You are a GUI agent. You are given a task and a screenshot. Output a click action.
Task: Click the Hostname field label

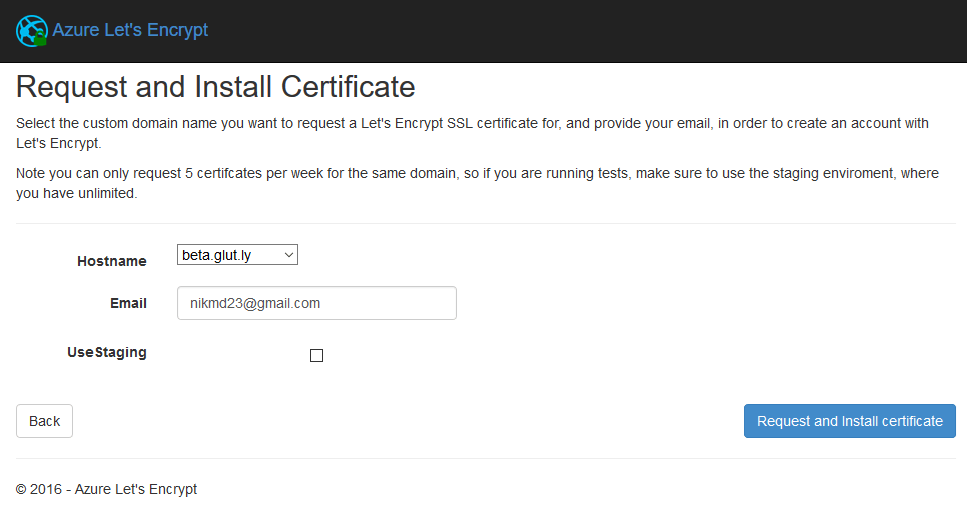(112, 261)
